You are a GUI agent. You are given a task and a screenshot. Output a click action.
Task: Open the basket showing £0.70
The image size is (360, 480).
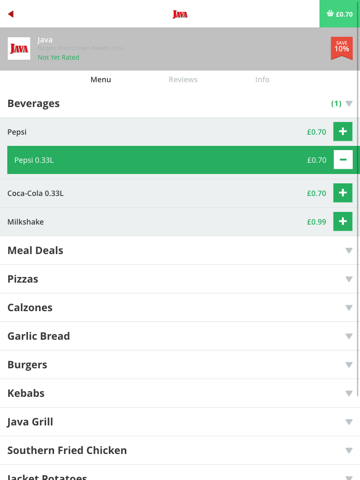pyautogui.click(x=340, y=14)
